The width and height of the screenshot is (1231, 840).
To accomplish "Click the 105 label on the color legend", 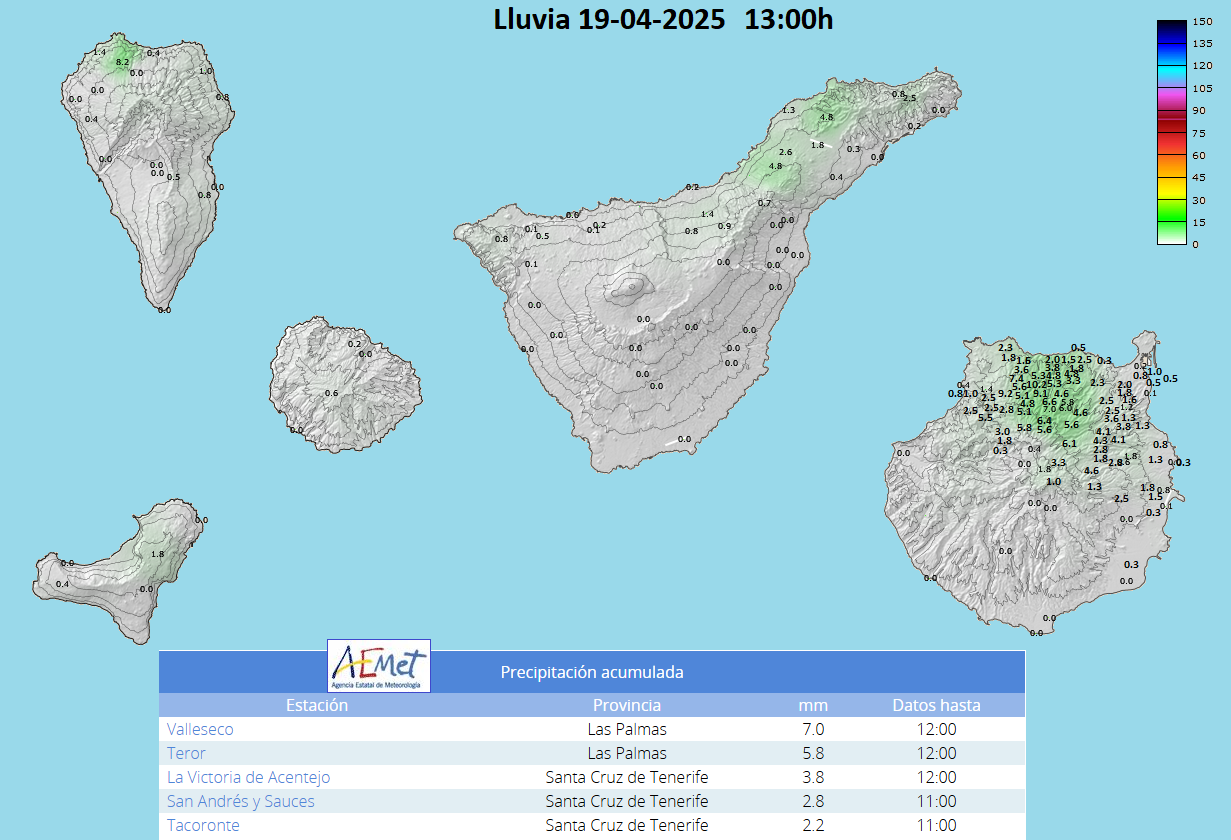I will coord(1201,88).
